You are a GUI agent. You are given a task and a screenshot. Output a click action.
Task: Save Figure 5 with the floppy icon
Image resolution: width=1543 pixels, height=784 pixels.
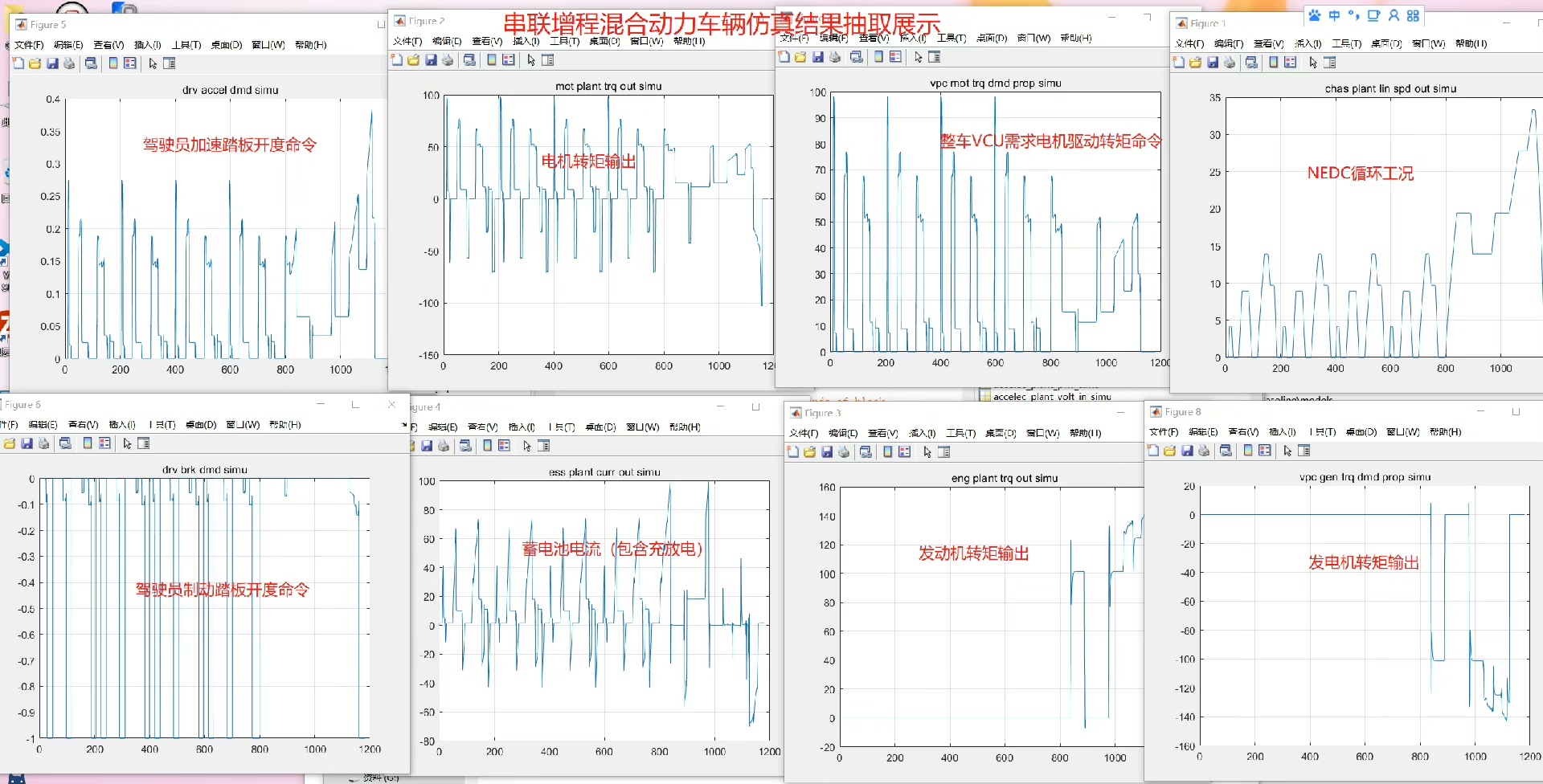(52, 63)
